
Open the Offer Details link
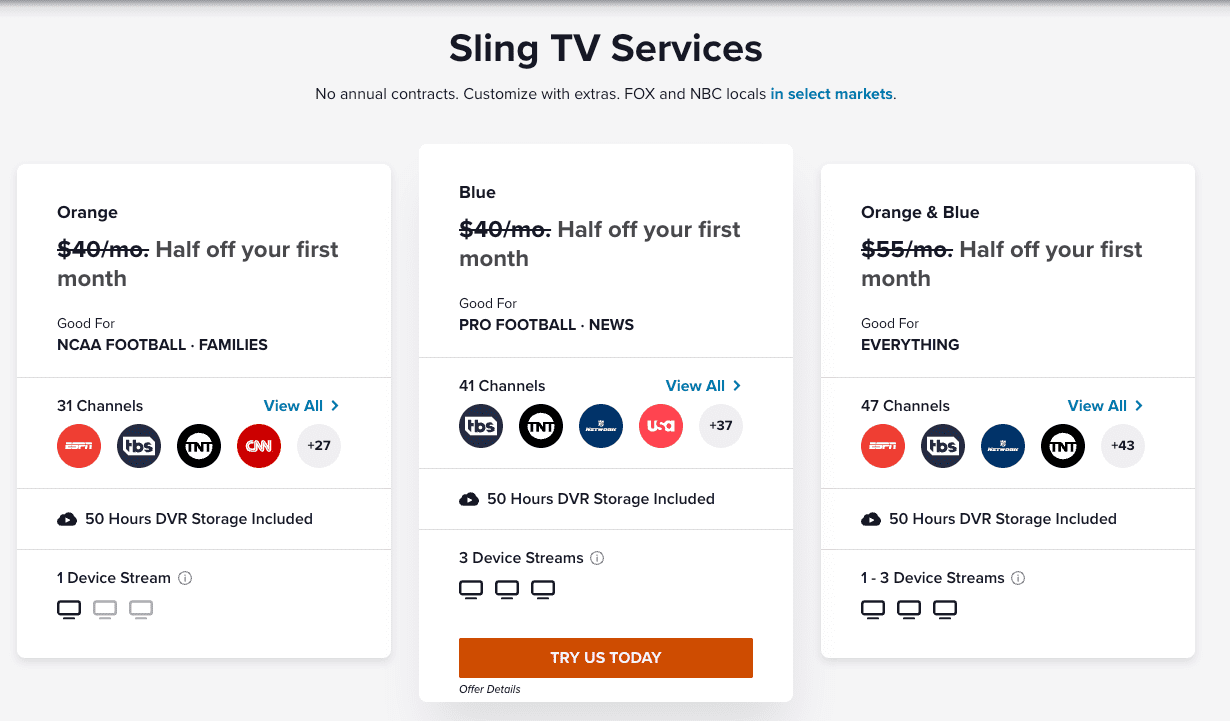489,689
